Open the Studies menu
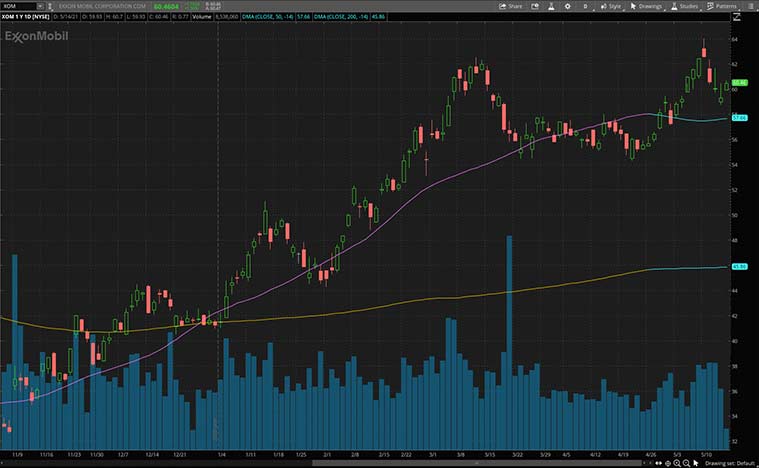759x468 pixels. pyautogui.click(x=687, y=6)
